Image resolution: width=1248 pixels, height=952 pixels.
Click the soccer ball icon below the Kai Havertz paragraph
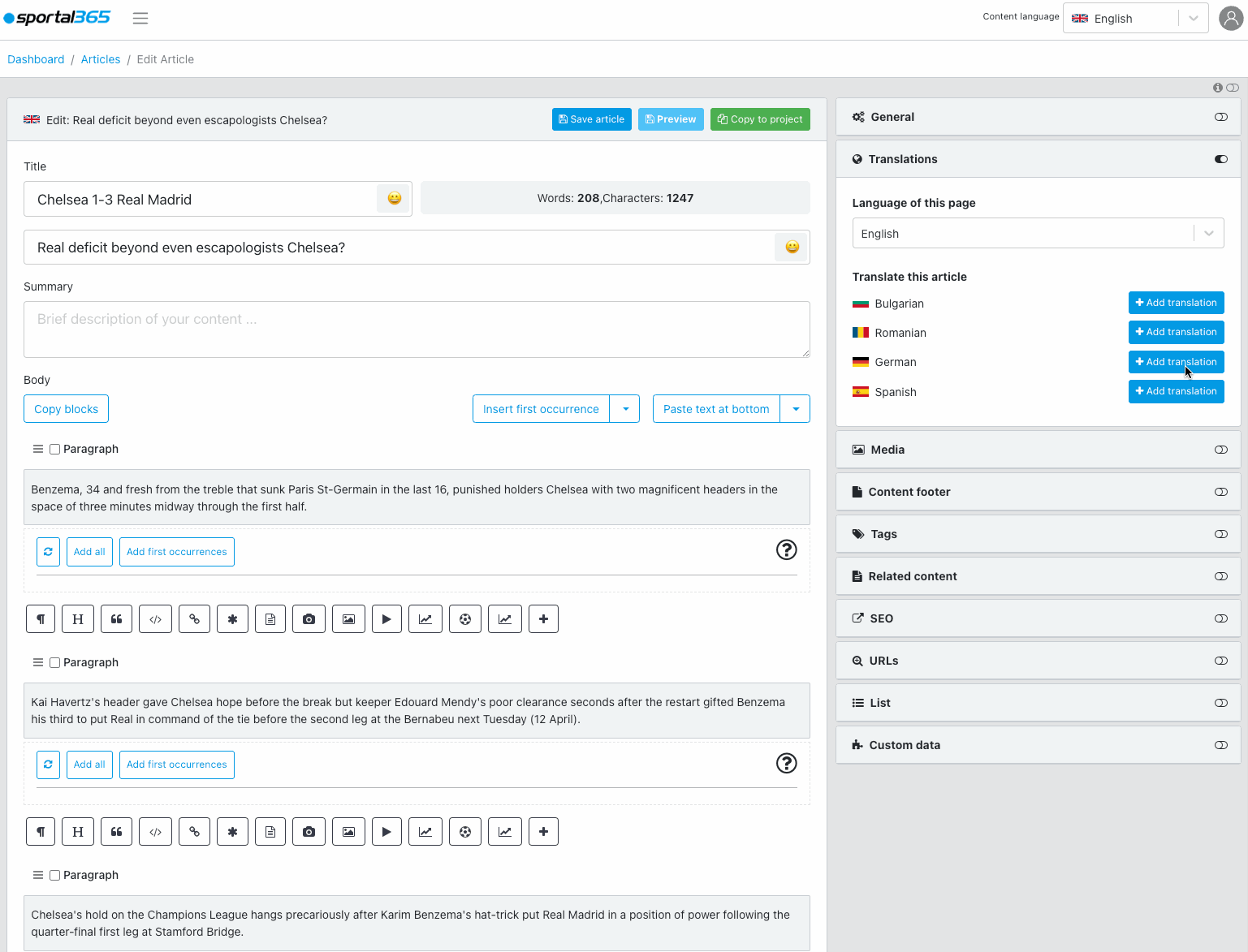pyautogui.click(x=465, y=832)
